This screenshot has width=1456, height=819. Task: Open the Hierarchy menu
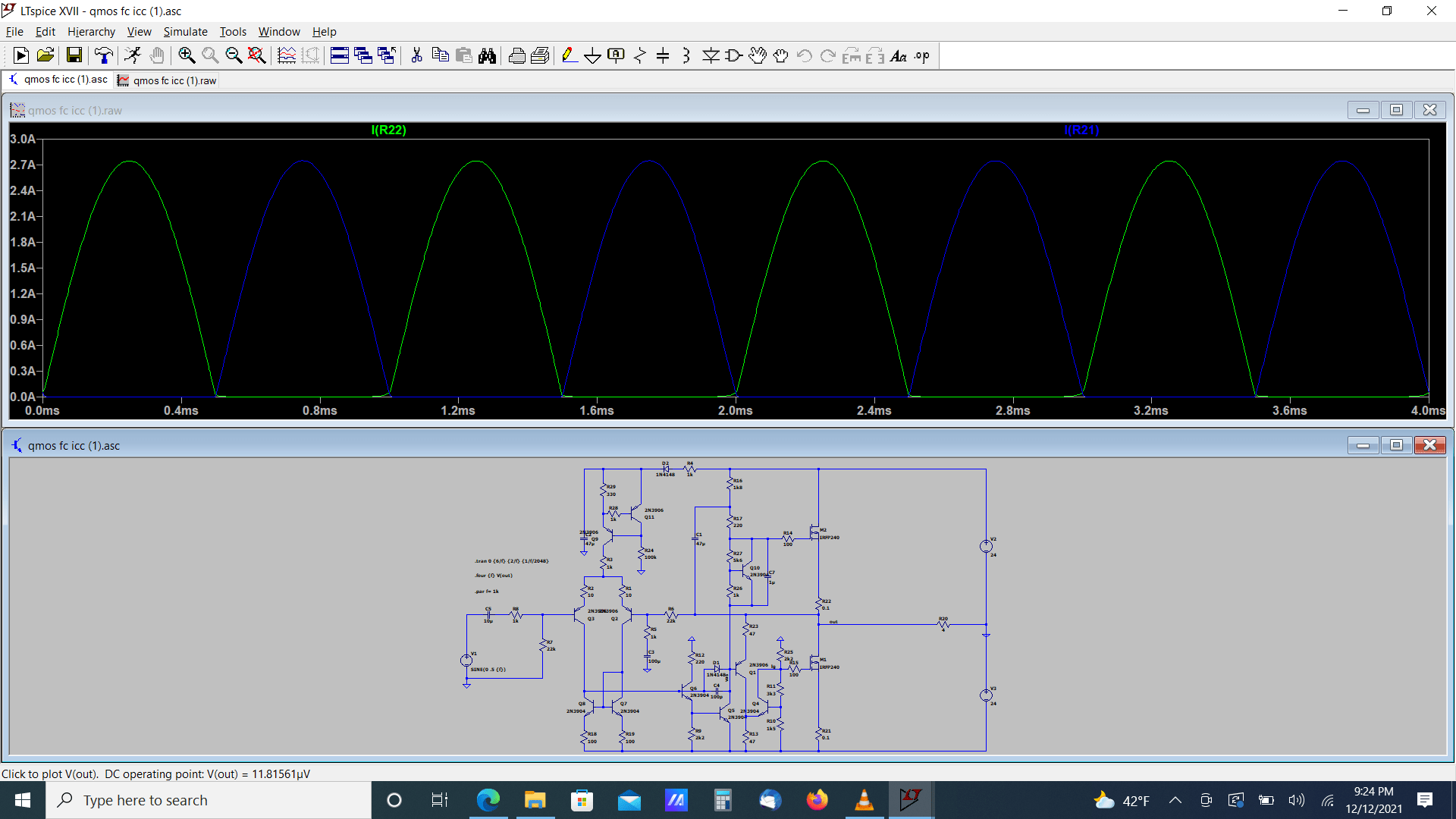point(91,32)
